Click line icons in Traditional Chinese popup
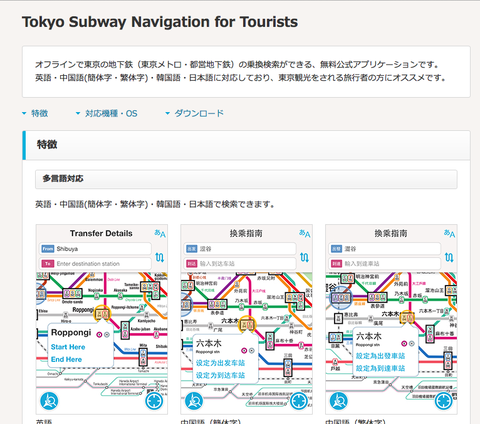480x424 pixels. (x=408, y=343)
